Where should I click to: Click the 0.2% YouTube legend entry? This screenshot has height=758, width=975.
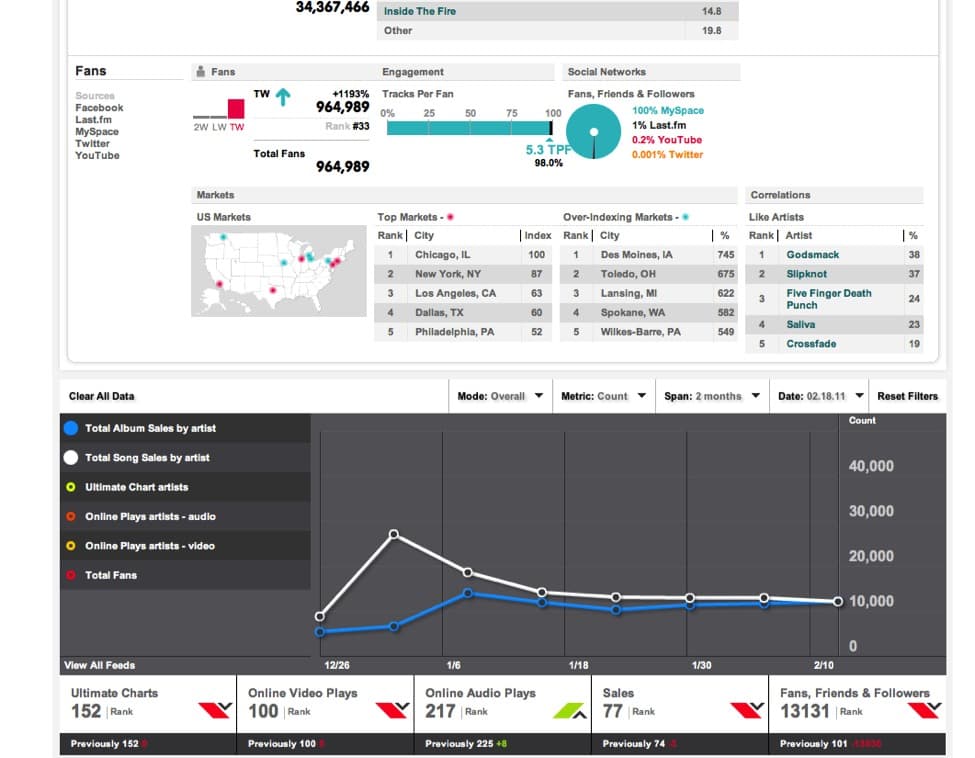click(667, 140)
